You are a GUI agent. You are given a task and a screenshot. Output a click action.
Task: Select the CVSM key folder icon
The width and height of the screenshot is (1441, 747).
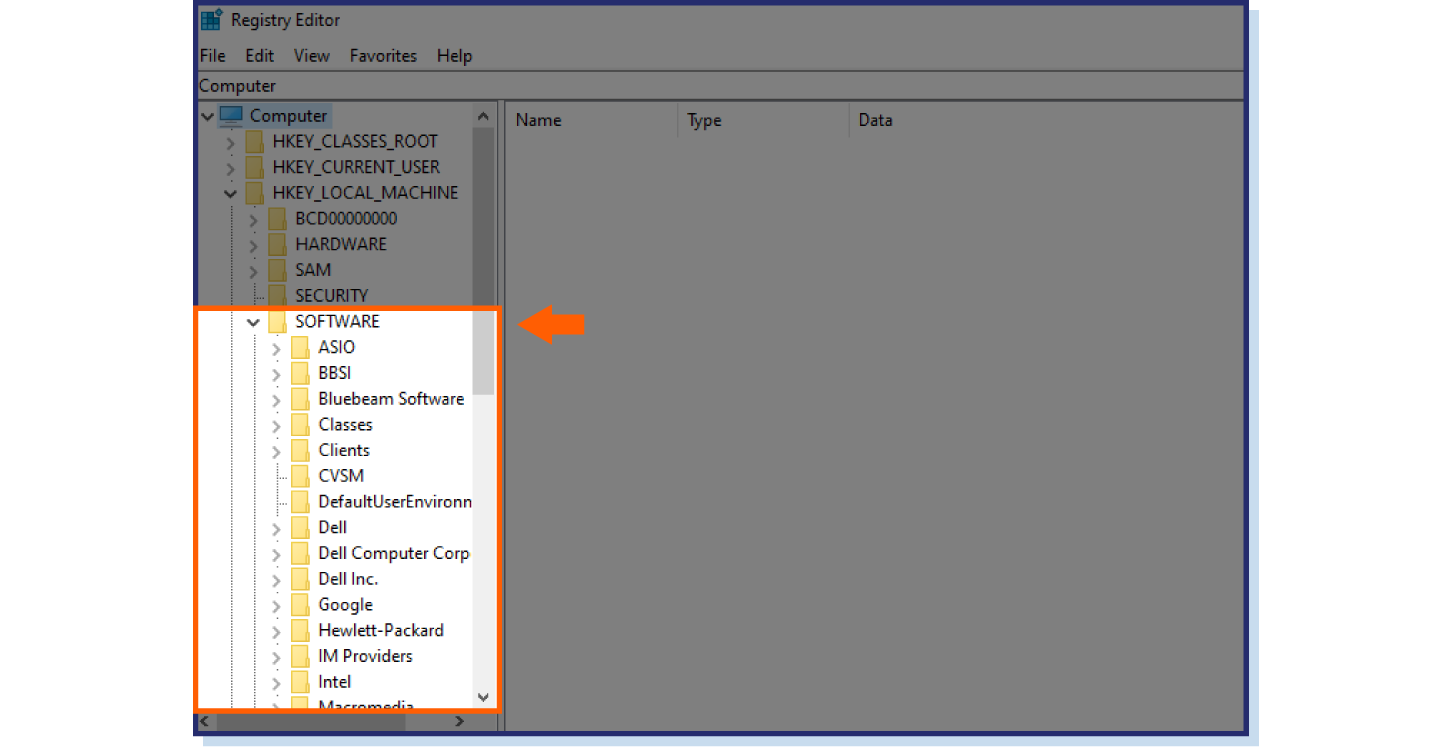[300, 476]
